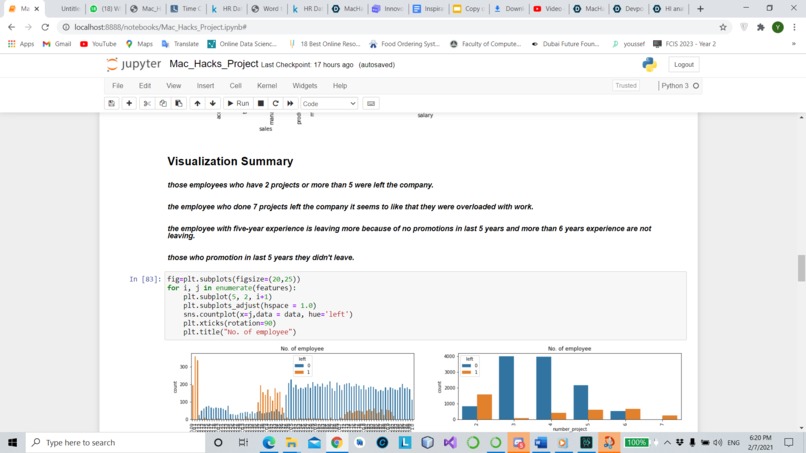This screenshot has width=806, height=453.
Task: Click the Python 3 kernel idle circle
Action: tap(696, 86)
